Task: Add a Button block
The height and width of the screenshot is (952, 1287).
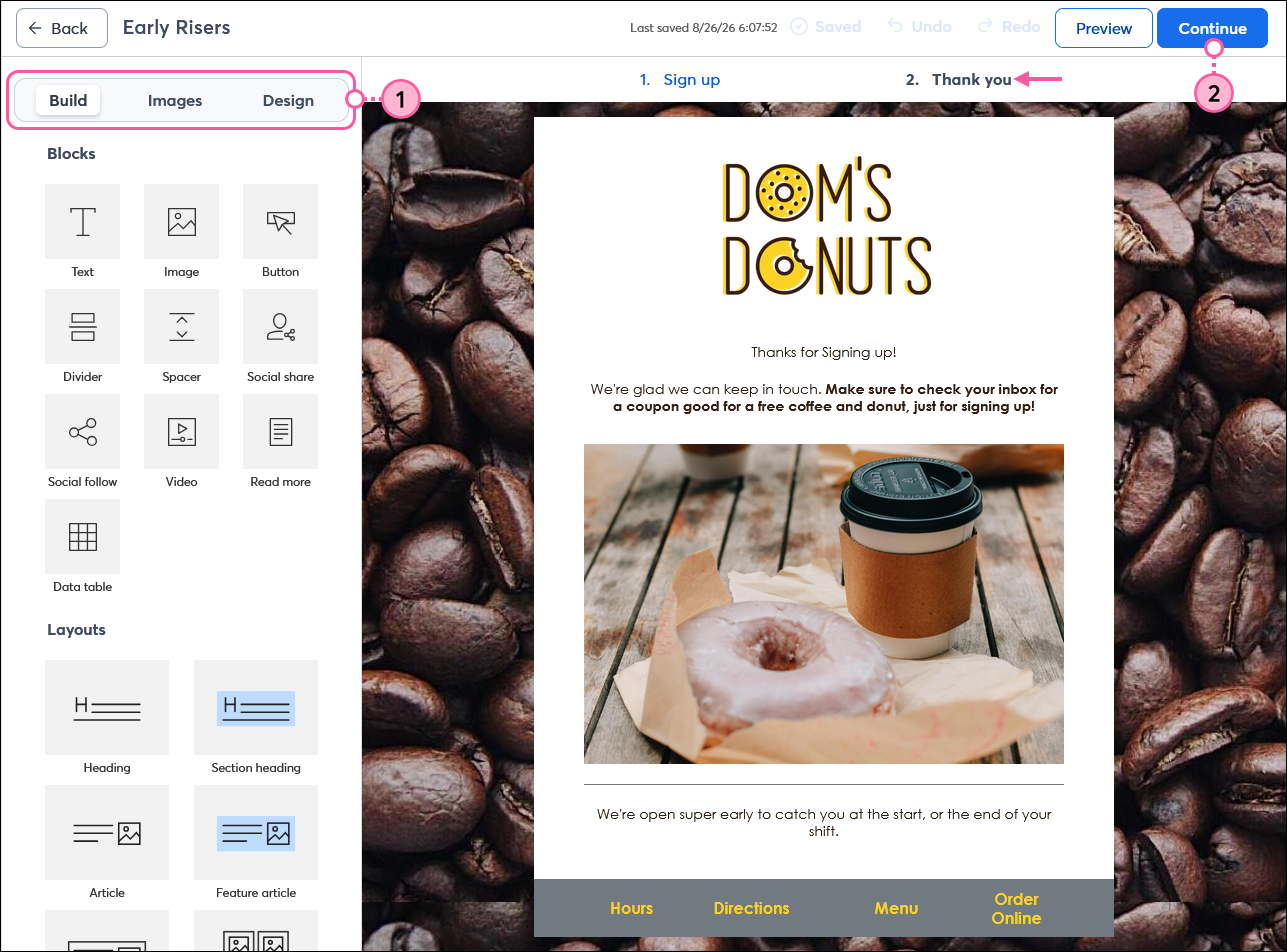Action: 280,222
